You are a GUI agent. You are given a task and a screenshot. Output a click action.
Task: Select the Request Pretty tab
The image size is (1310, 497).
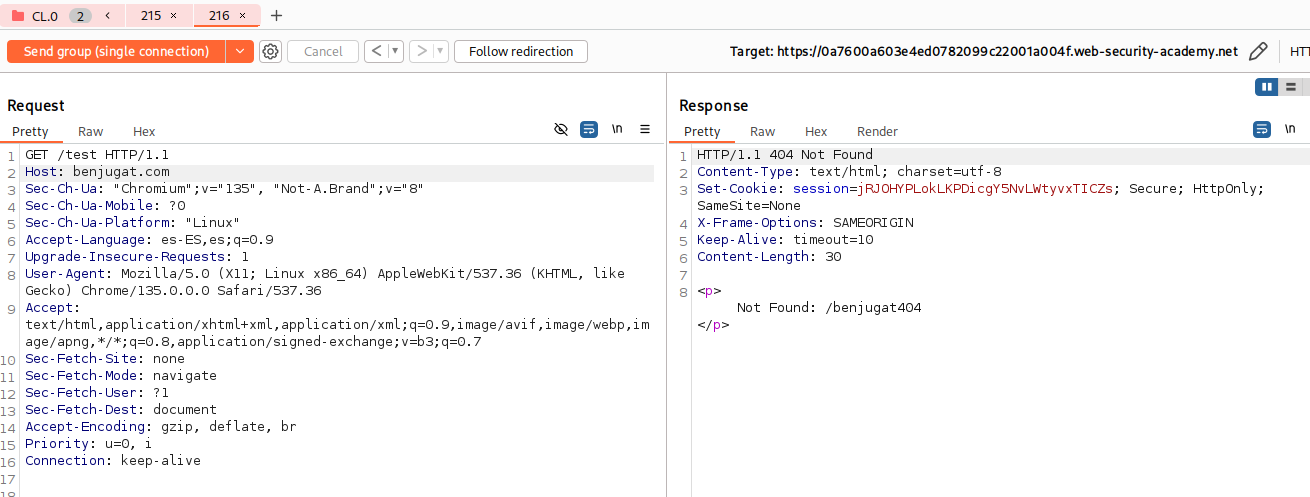[30, 131]
